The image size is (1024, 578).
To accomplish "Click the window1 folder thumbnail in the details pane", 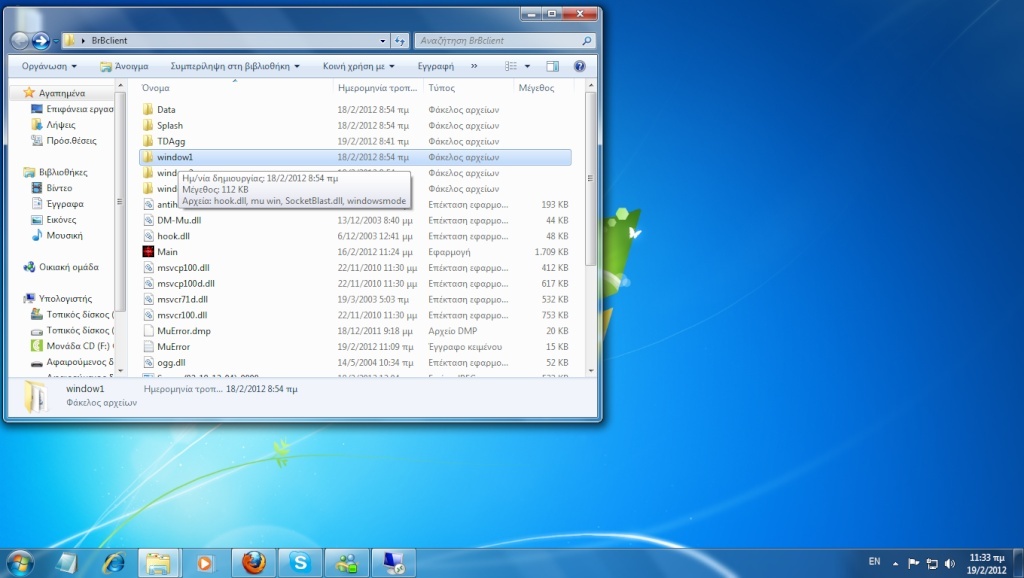I will (35, 396).
